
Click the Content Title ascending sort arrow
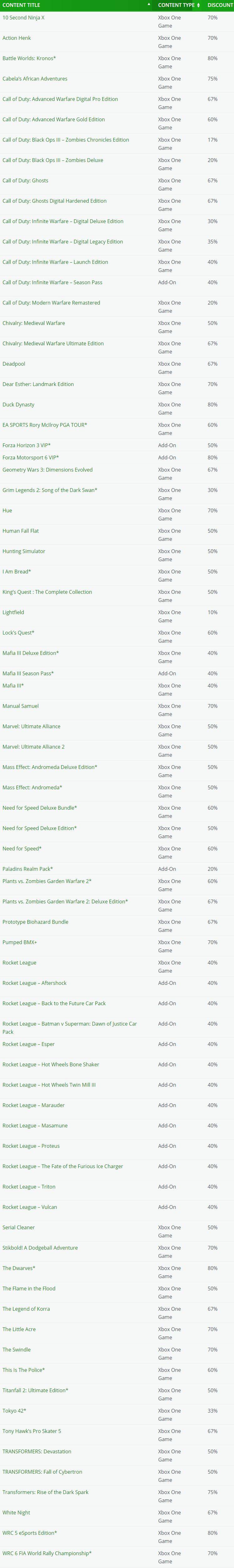[x=149, y=5]
